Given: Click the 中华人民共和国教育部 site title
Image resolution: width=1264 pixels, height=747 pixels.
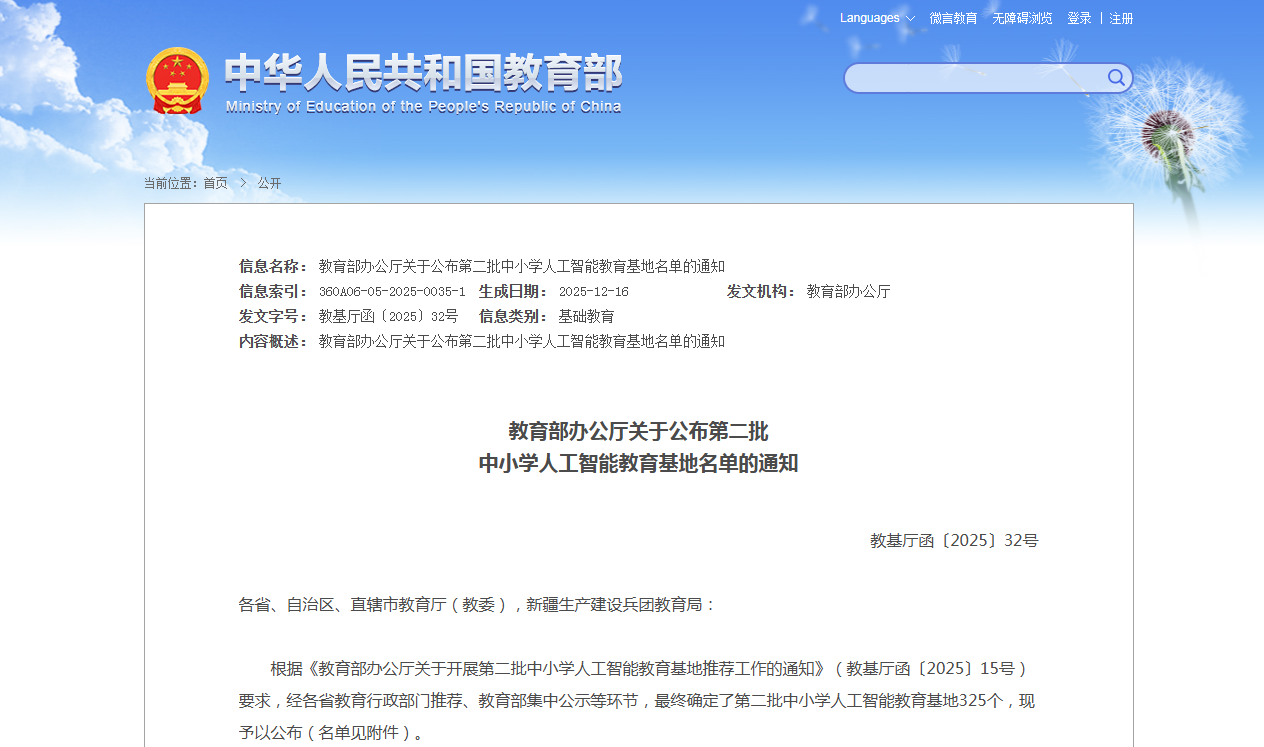Looking at the screenshot, I should (423, 72).
